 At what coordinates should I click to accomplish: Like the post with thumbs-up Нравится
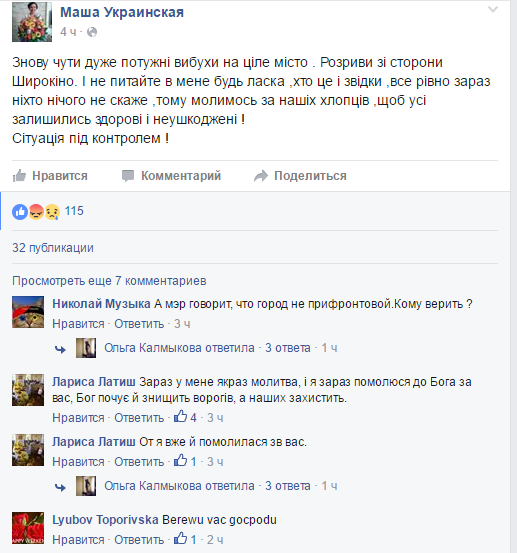[50, 175]
